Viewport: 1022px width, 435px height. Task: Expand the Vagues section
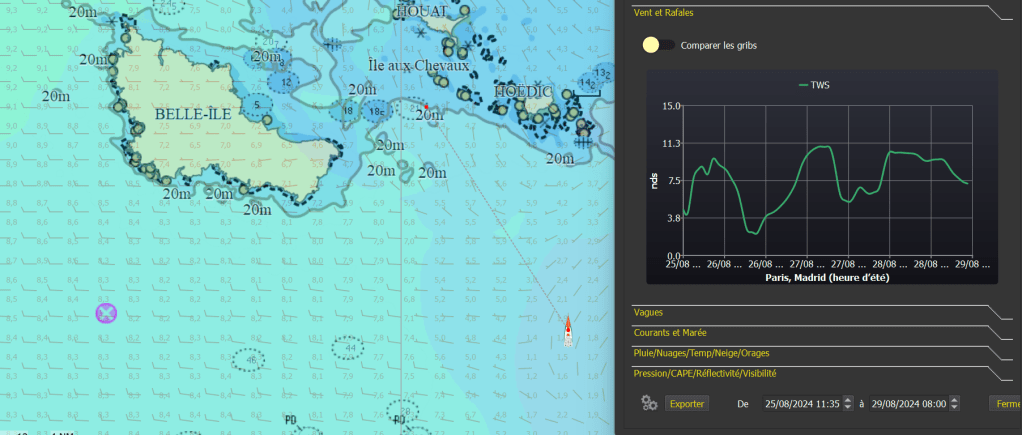pyautogui.click(x=648, y=313)
